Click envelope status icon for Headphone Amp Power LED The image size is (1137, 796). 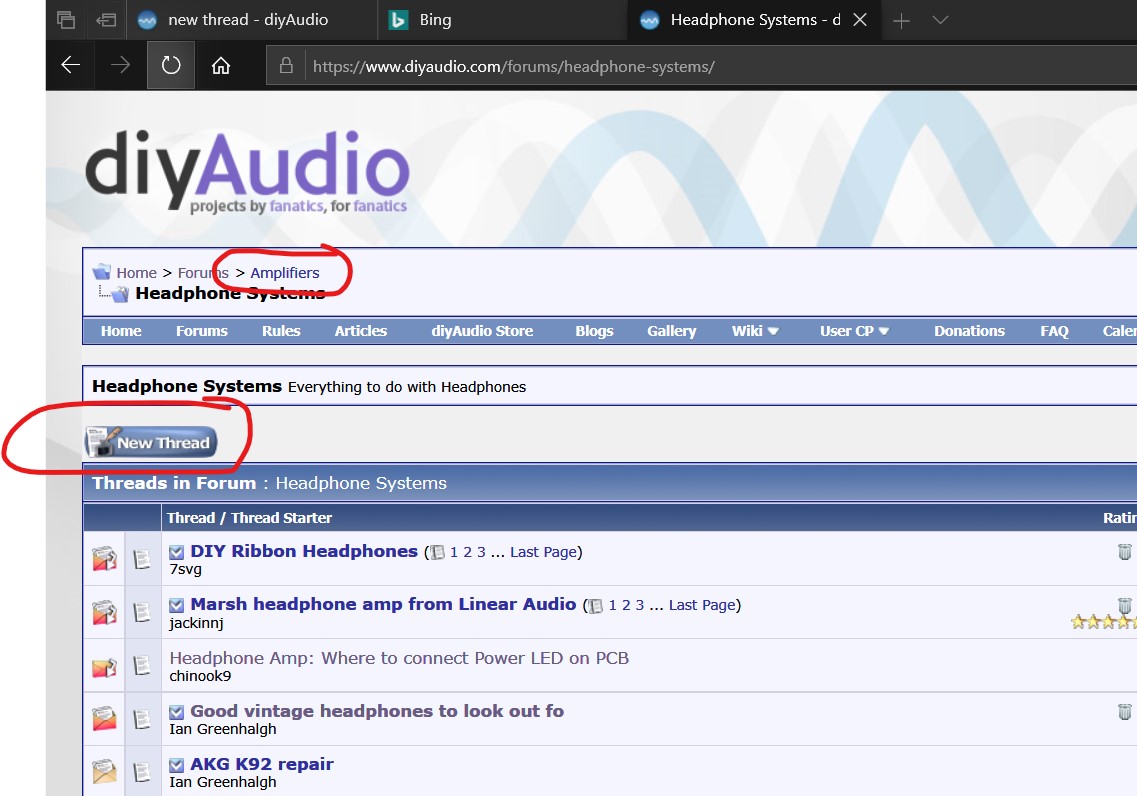point(104,666)
